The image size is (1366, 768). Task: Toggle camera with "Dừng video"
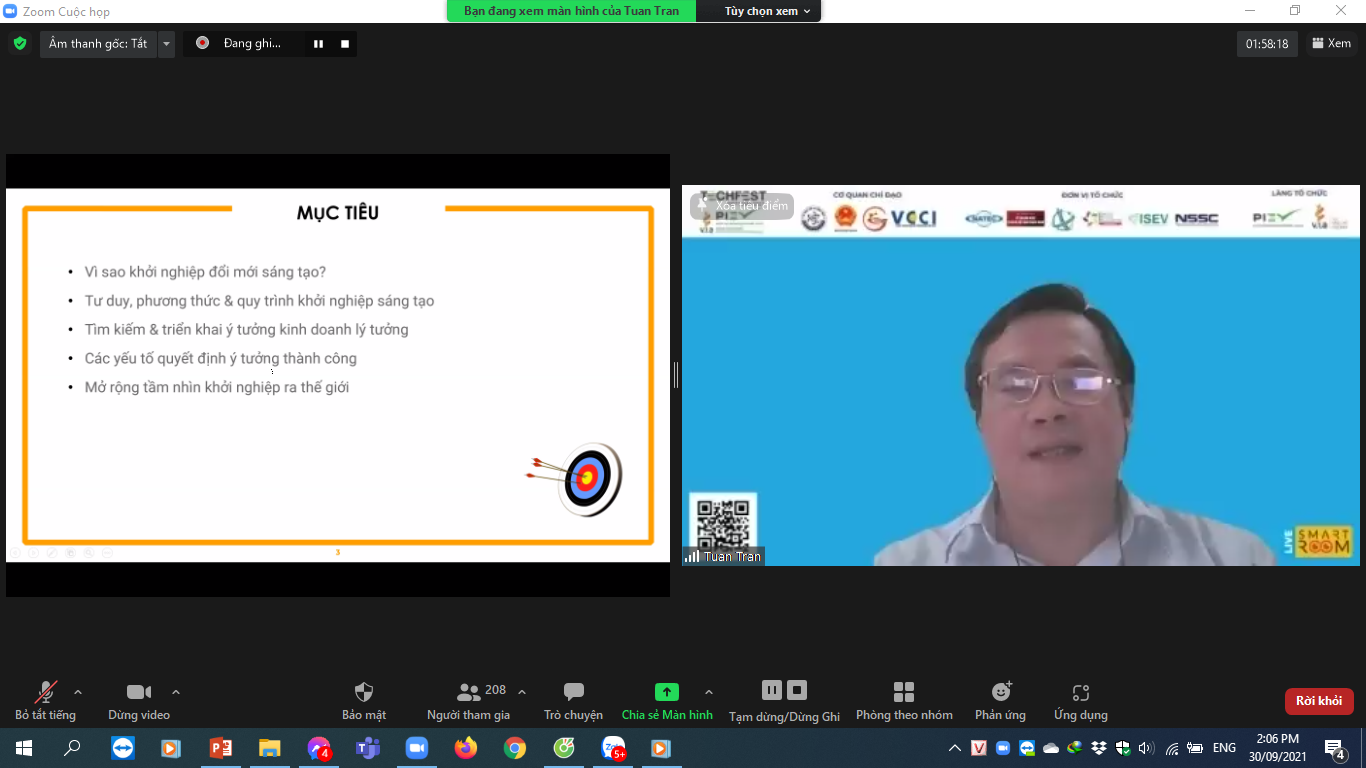click(x=139, y=701)
